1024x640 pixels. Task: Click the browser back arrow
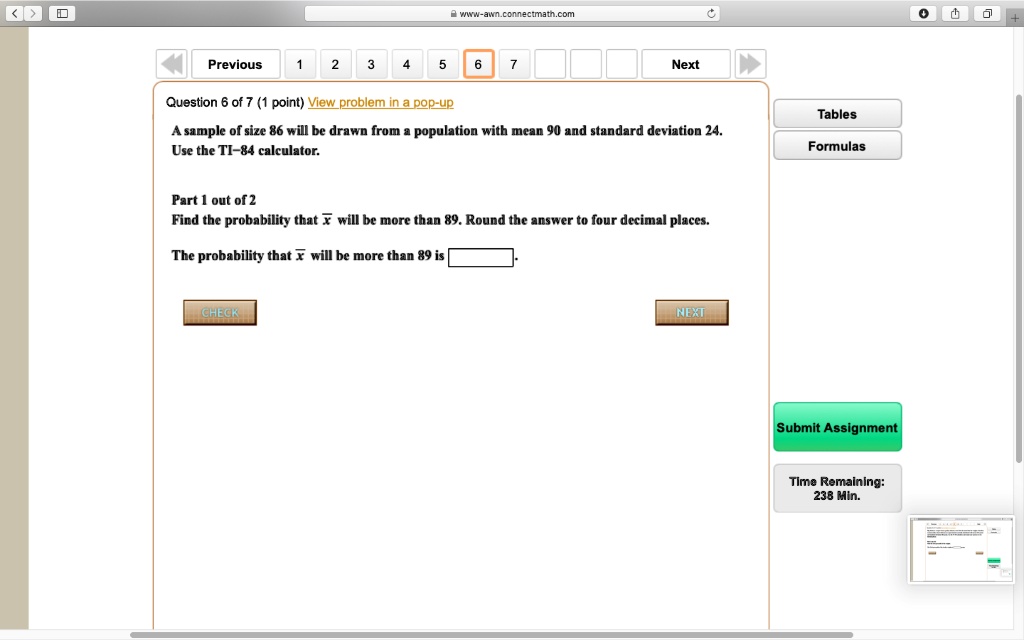[x=12, y=13]
